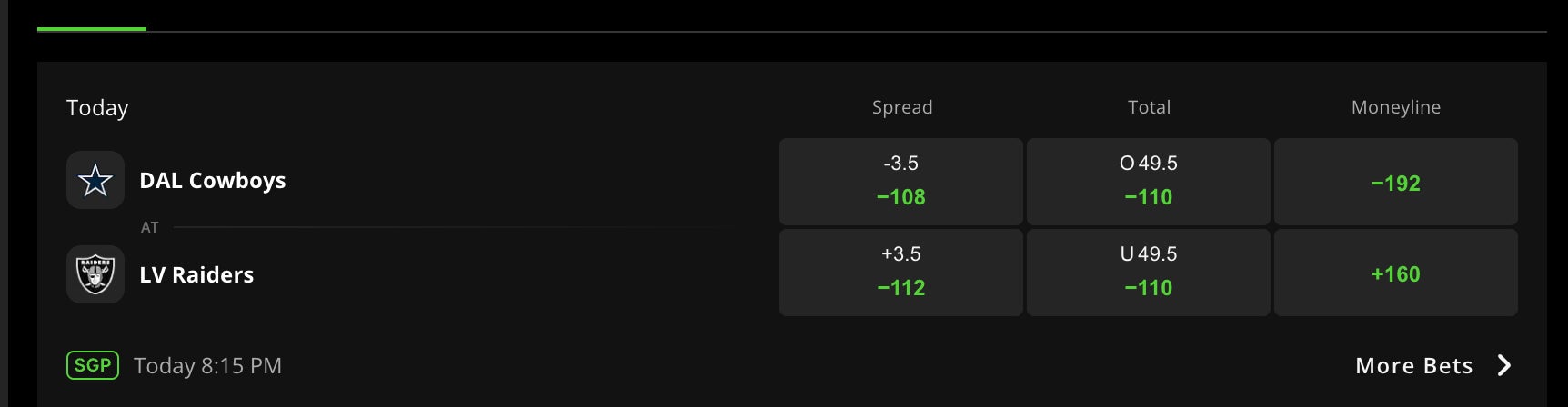Add Cowboys moneyline -192 to betslip
The width and height of the screenshot is (1568, 407).
click(x=1395, y=182)
